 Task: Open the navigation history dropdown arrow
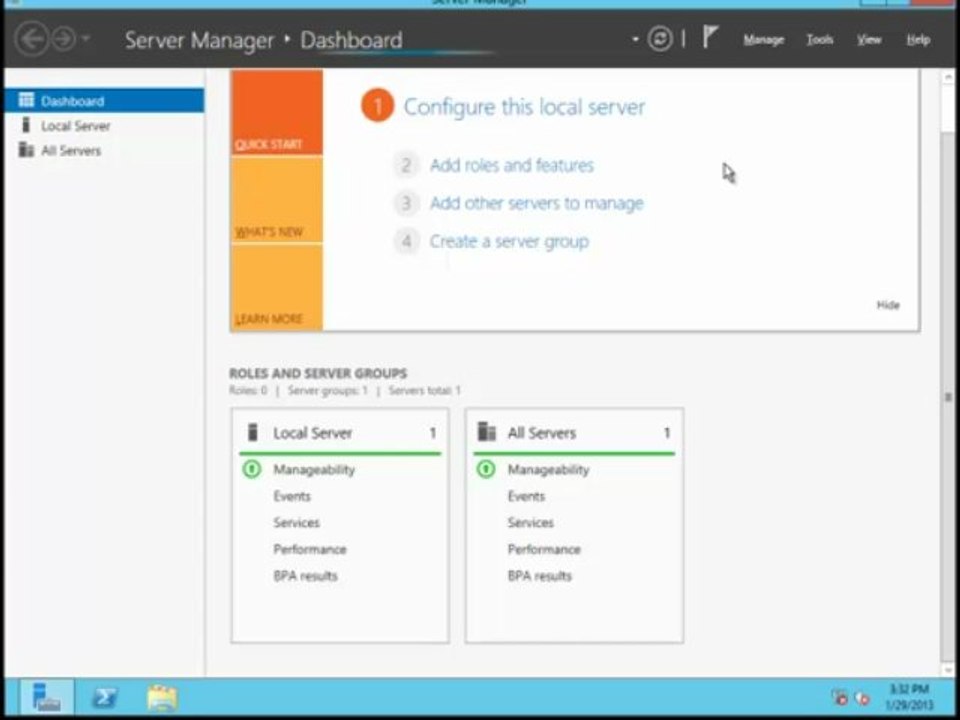pyautogui.click(x=86, y=39)
